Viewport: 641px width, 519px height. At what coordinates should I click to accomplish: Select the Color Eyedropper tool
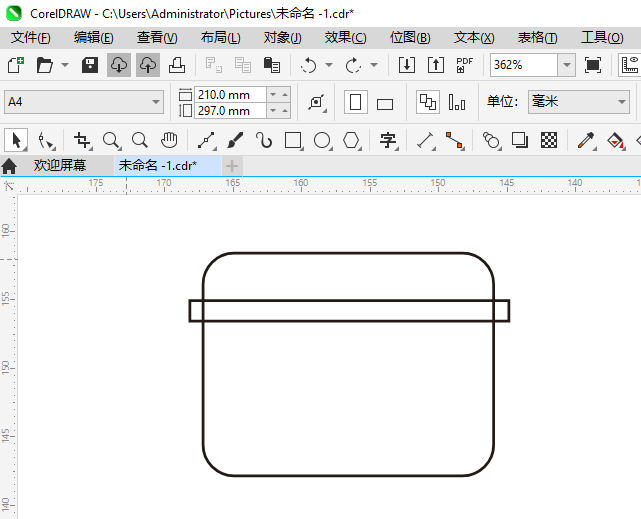[586, 140]
